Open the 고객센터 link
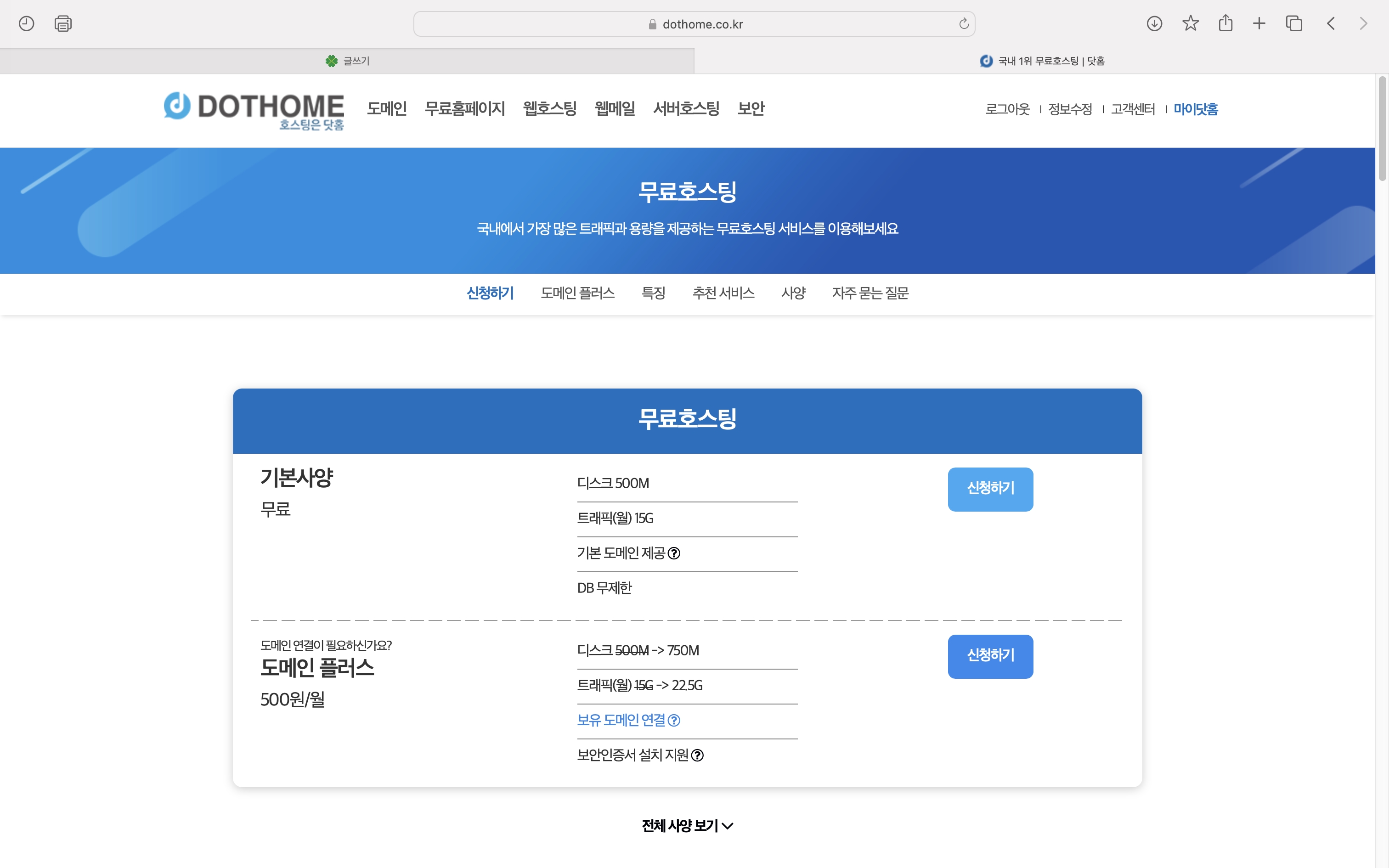Viewport: 1389px width, 868px height. (x=1133, y=109)
